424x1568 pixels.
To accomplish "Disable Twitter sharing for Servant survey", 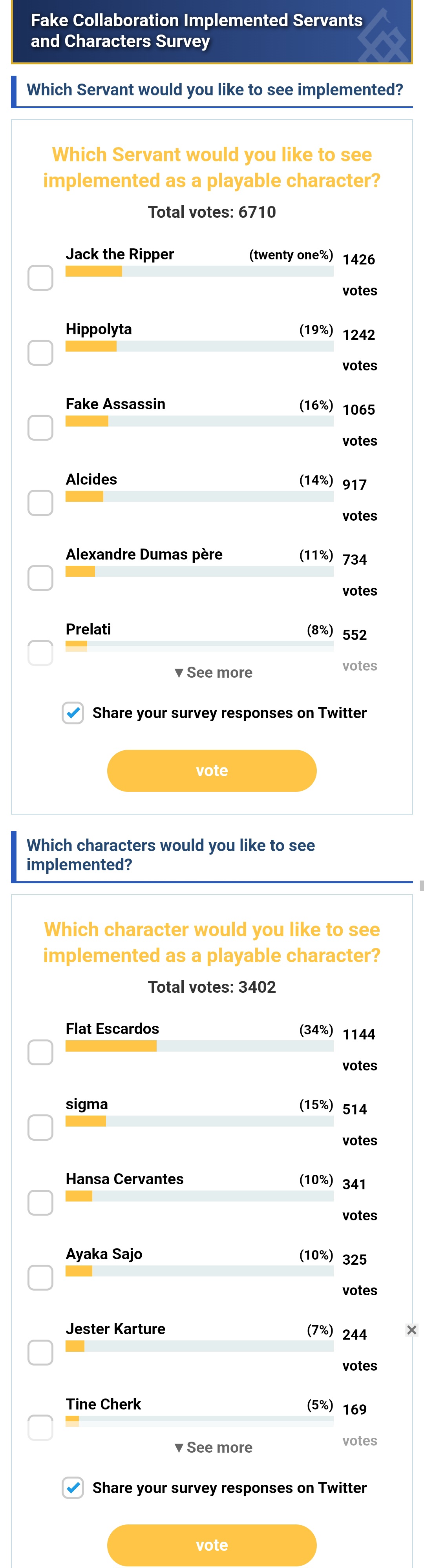I will [x=73, y=713].
